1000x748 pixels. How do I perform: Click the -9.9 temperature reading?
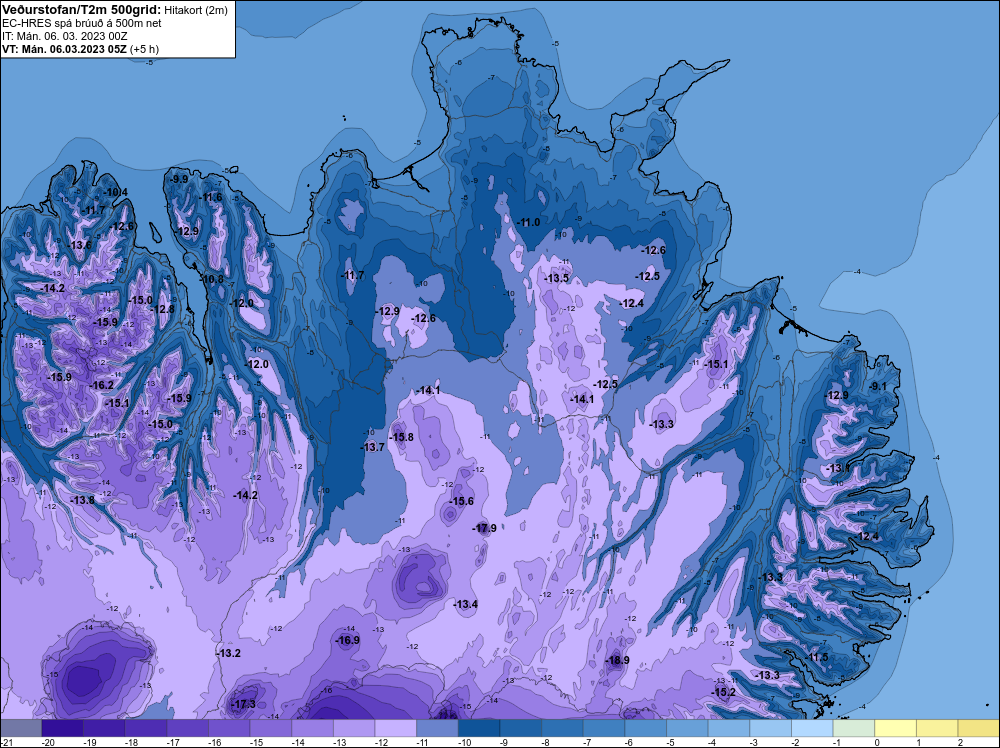179,179
